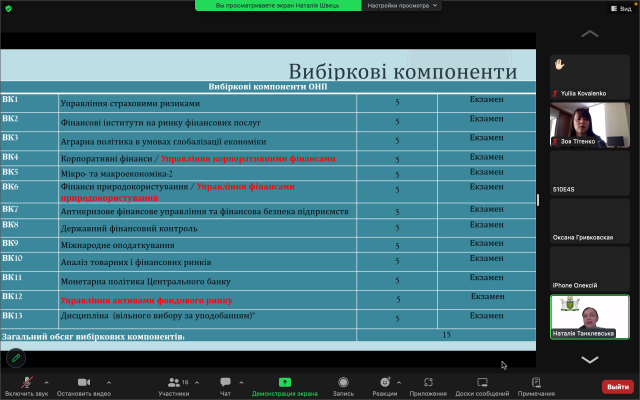
Task: Open the Whiteboards button
Action: [482, 386]
